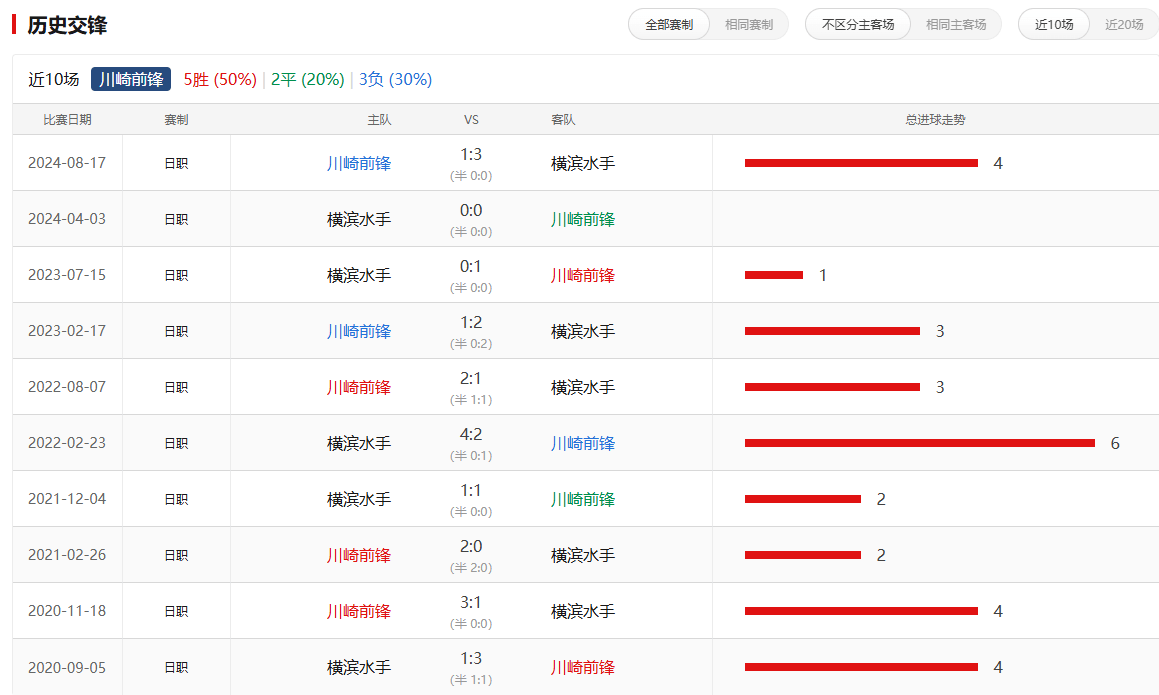The width and height of the screenshot is (1159, 695).
Task: Switch filter to 相同赛制
Action: pyautogui.click(x=748, y=24)
